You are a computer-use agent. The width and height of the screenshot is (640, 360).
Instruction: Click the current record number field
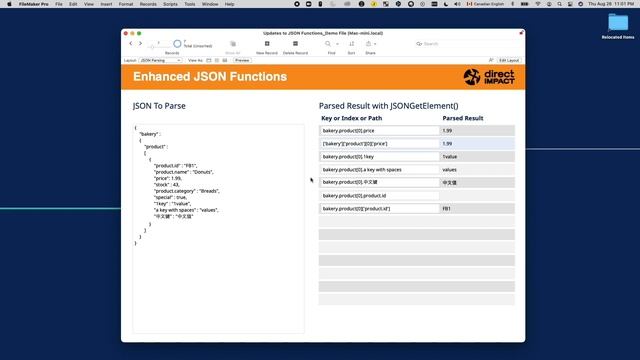[159, 42]
